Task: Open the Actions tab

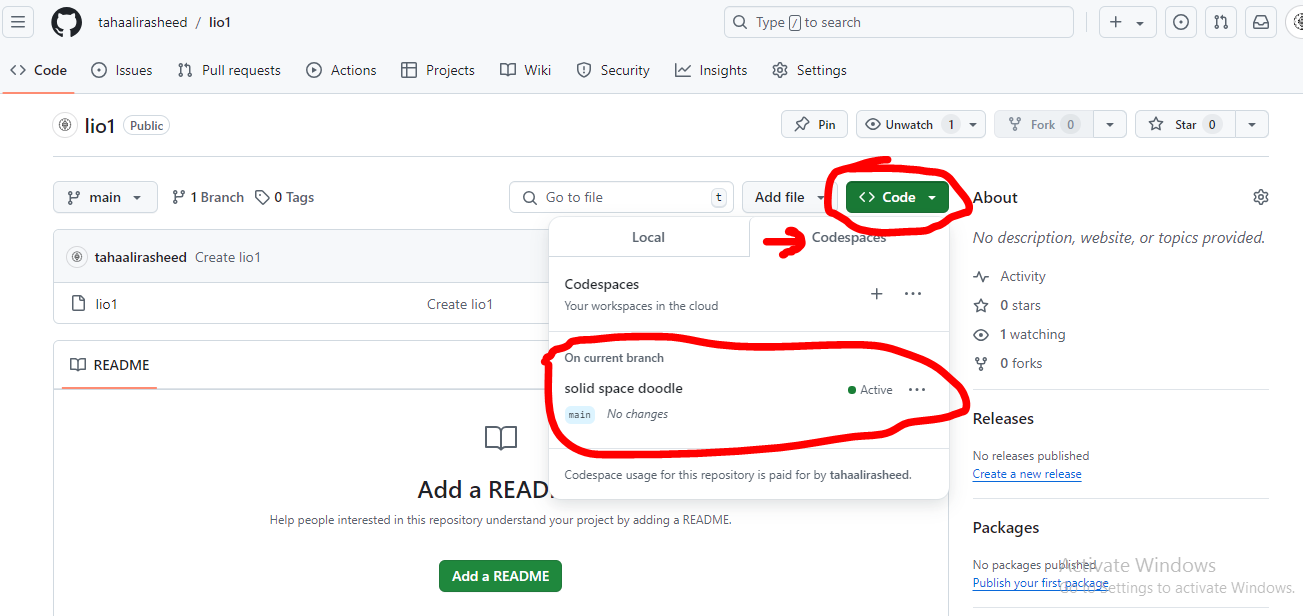Action: pyautogui.click(x=341, y=70)
